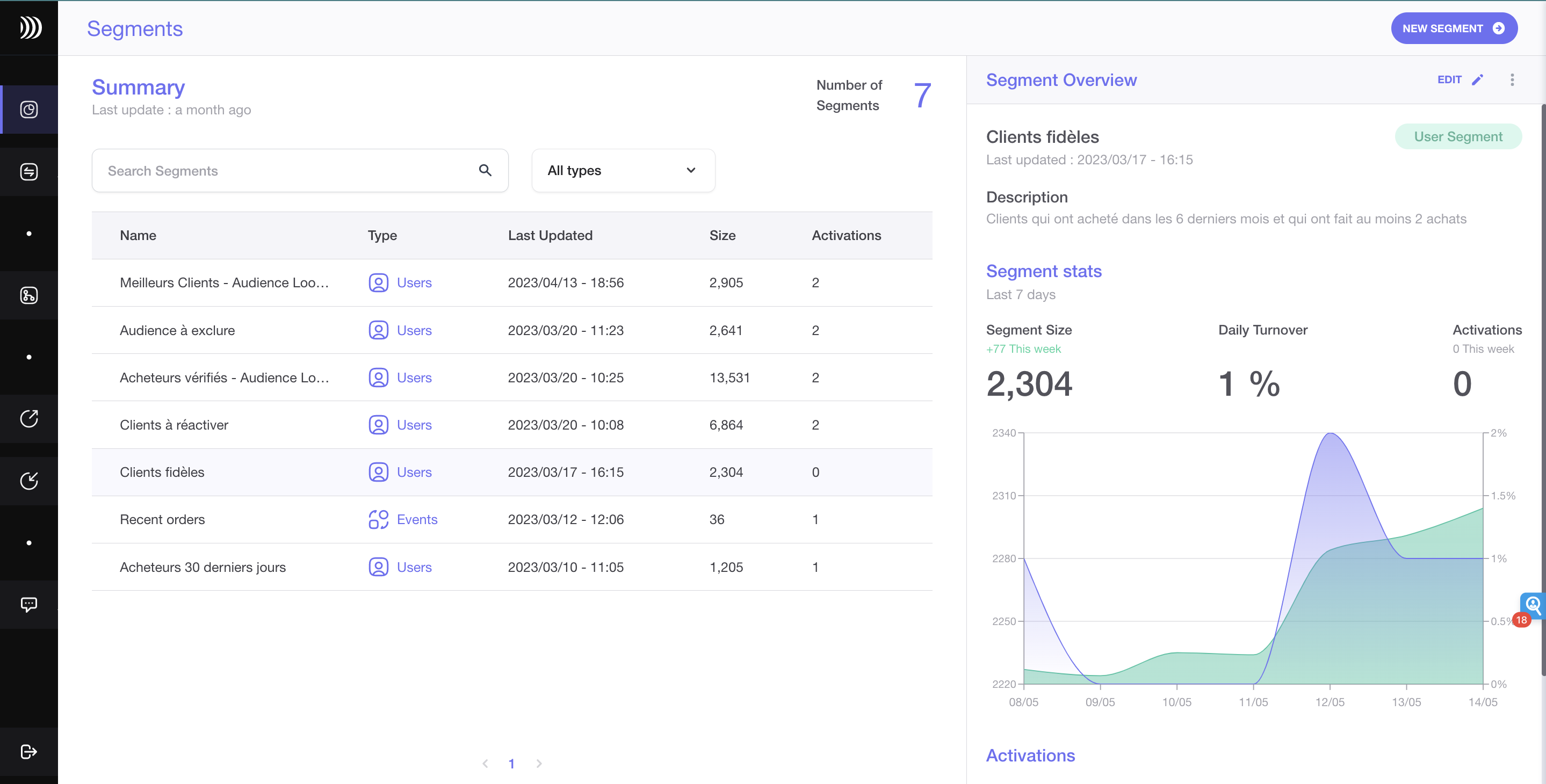This screenshot has width=1546, height=784.
Task: Select the Audience à exclure segment
Action: 177,330
